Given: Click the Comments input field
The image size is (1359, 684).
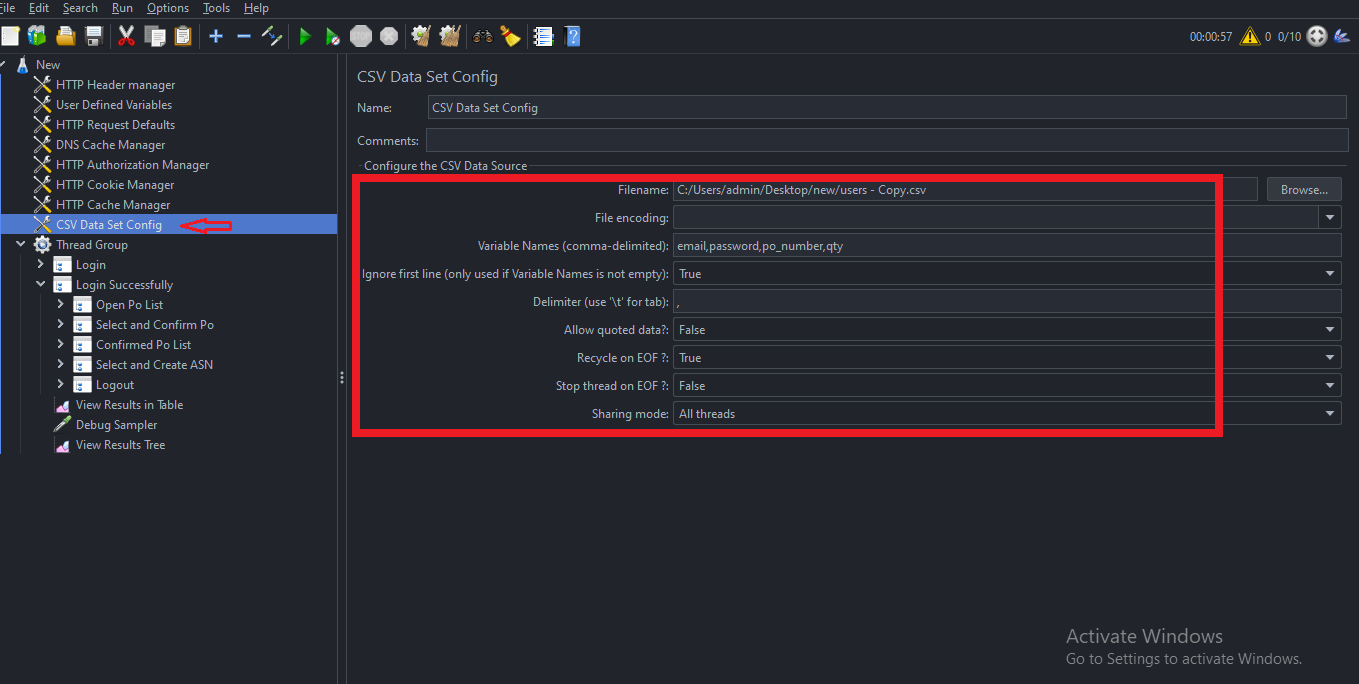Looking at the screenshot, I should pos(887,140).
